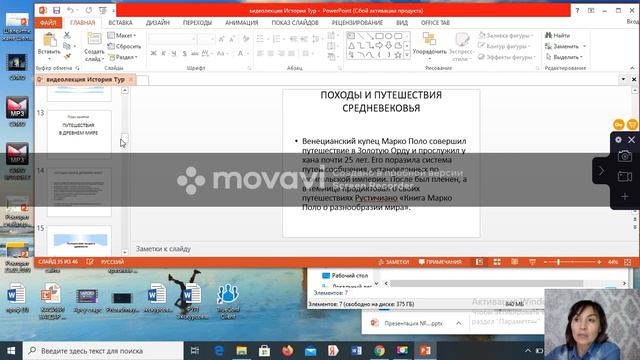Click the spell check icon in status bar
The width and height of the screenshot is (640, 360).
pos(90,262)
